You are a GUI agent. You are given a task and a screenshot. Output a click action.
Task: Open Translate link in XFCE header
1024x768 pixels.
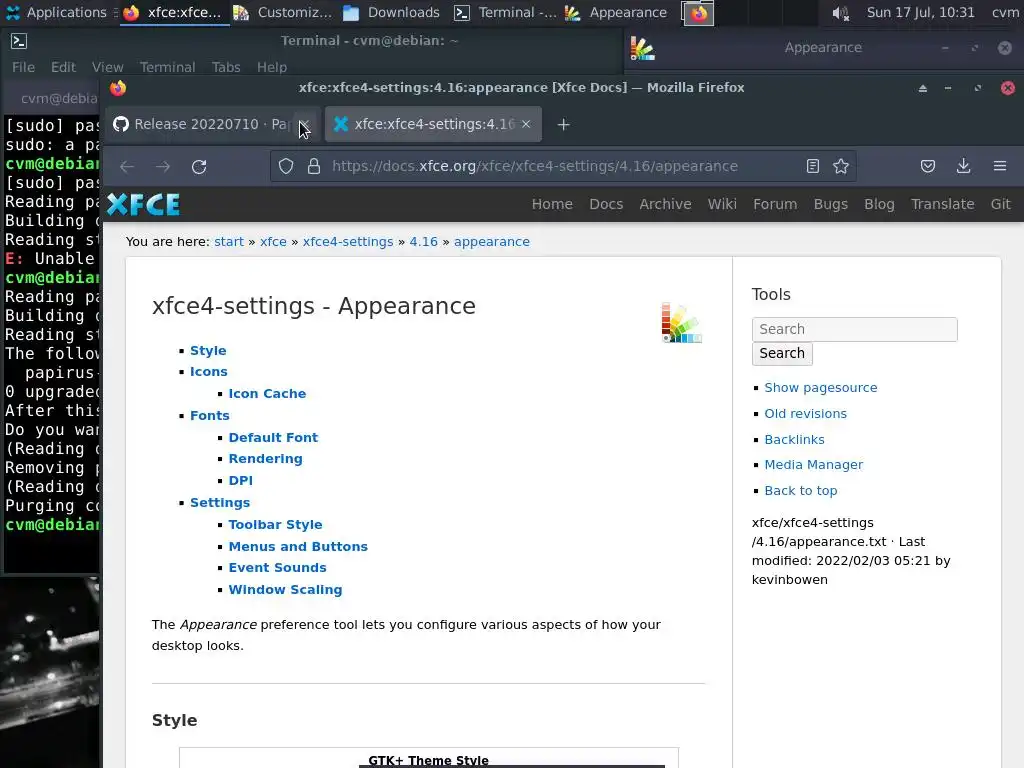pyautogui.click(x=942, y=204)
